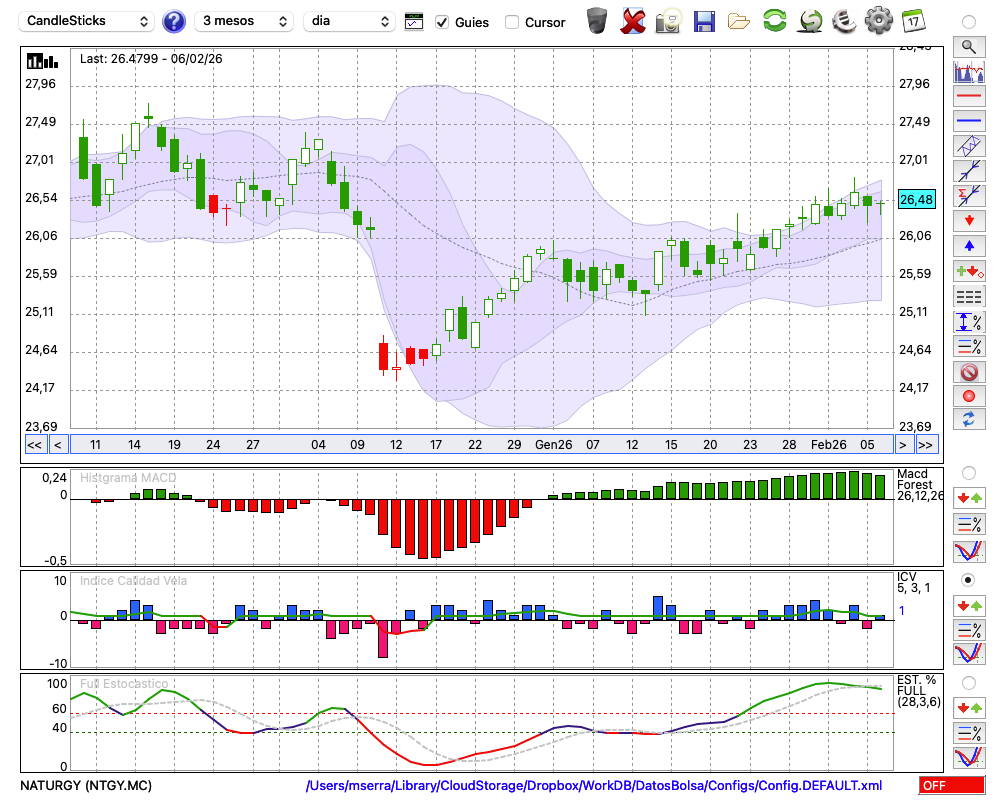The image size is (1000, 800).
Task: Click the Estocastico panel oscillator curves icon
Action: (969, 757)
